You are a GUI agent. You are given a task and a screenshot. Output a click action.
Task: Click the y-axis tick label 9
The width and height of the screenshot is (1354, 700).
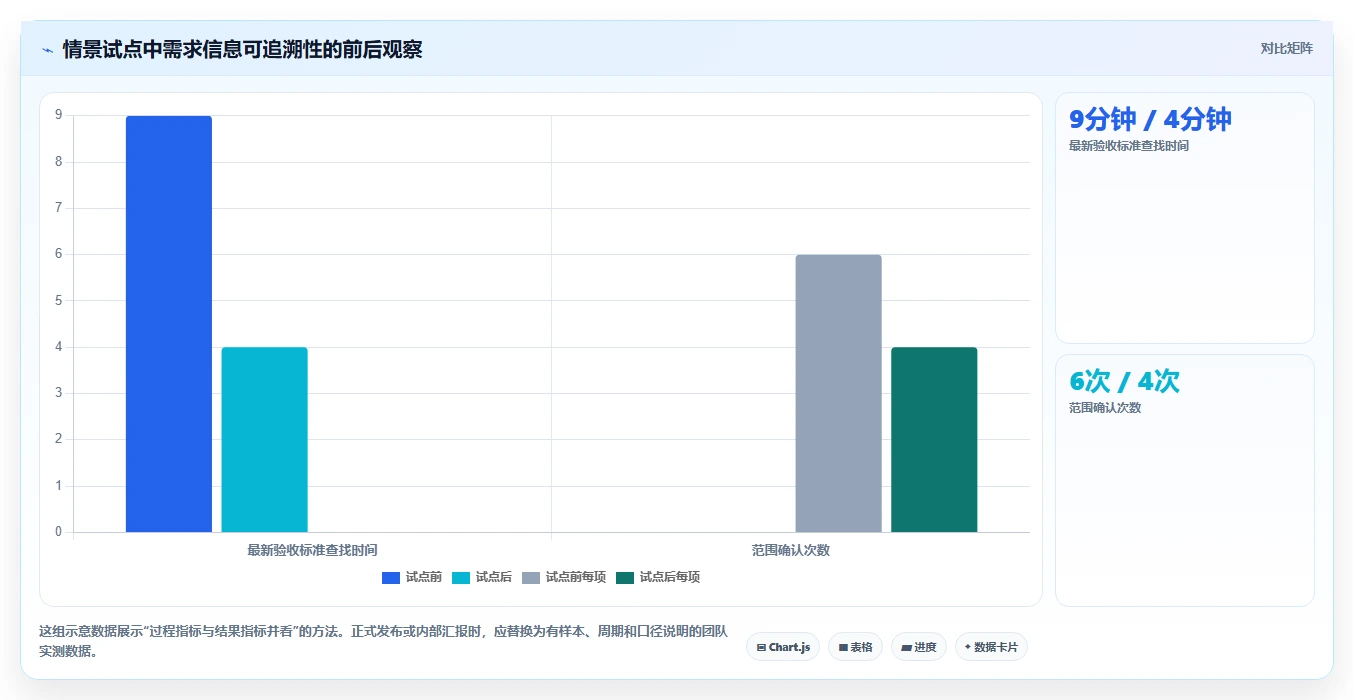click(59, 115)
